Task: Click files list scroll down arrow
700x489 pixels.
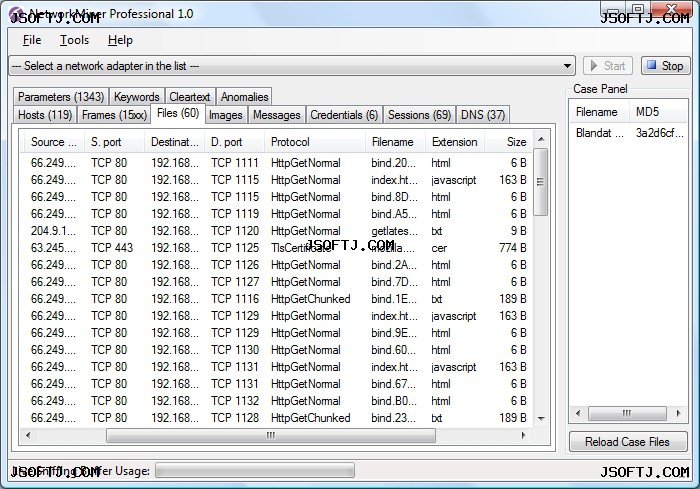Action: coord(541,418)
